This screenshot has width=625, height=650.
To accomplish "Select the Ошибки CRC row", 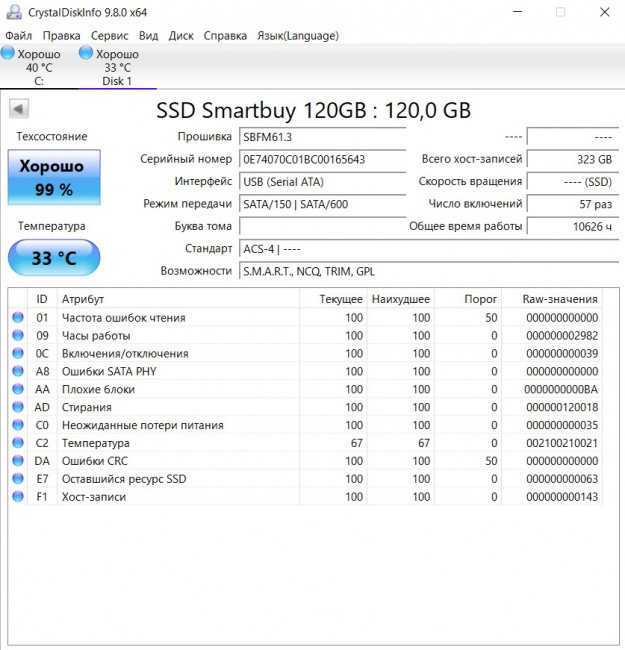I will click(x=305, y=461).
